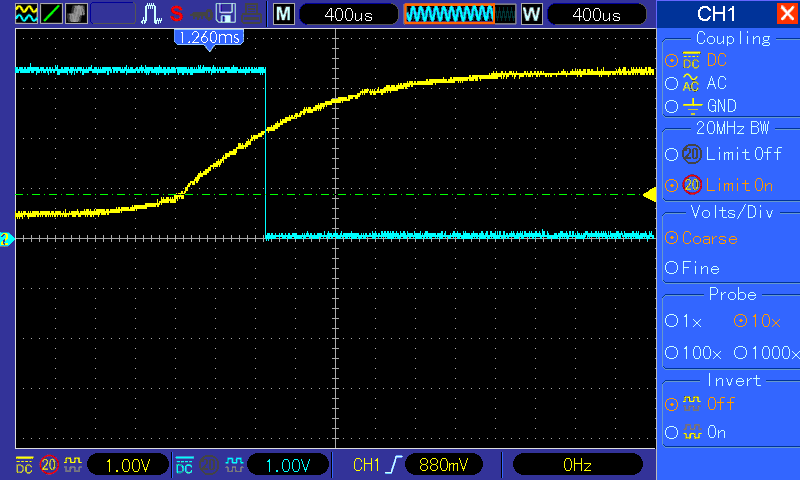800x480 pixels.
Task: Click the CH1 red bandwidth limit 20 icon
Action: coord(49,465)
